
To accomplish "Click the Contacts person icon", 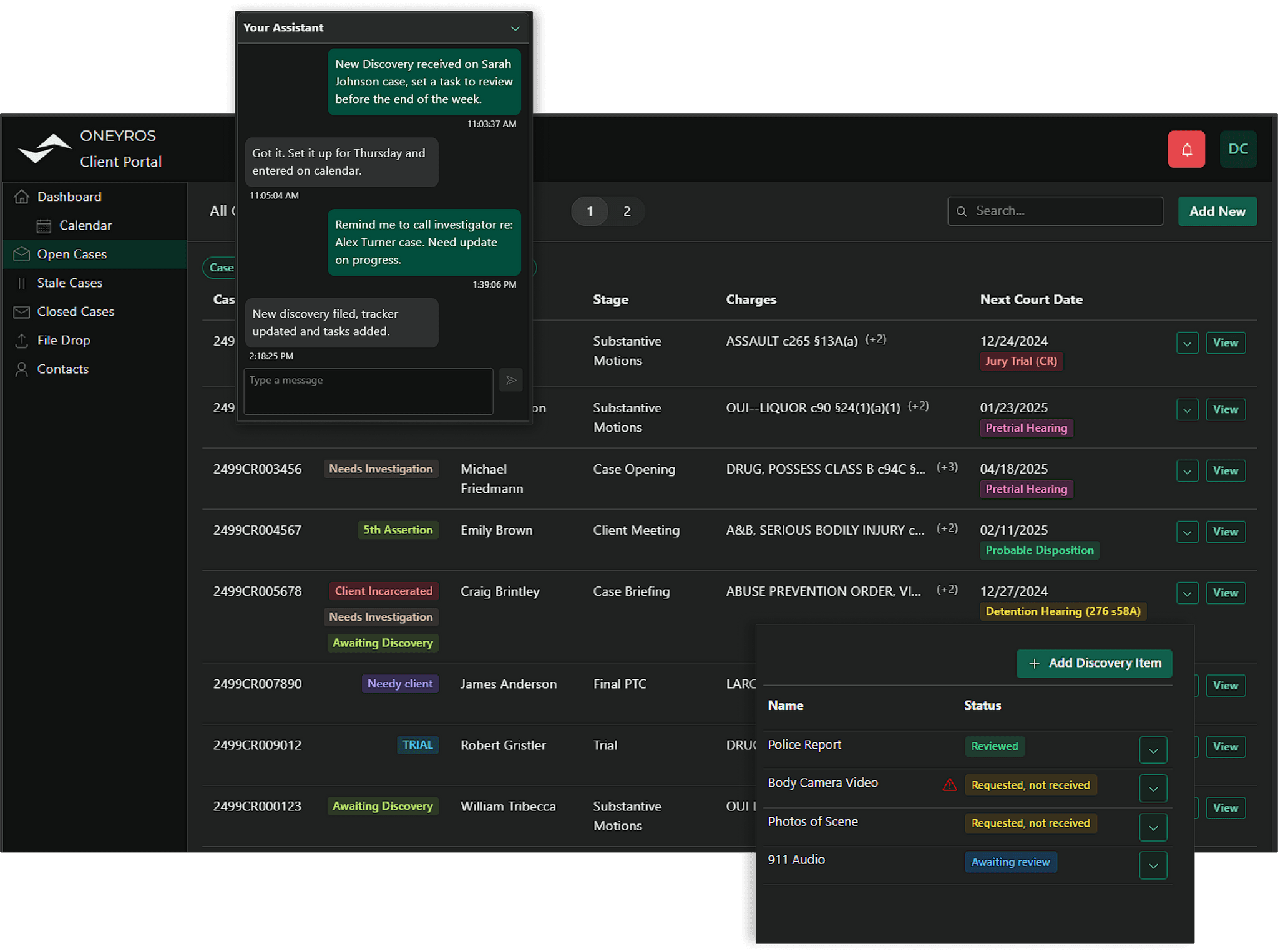I will click(x=22, y=369).
